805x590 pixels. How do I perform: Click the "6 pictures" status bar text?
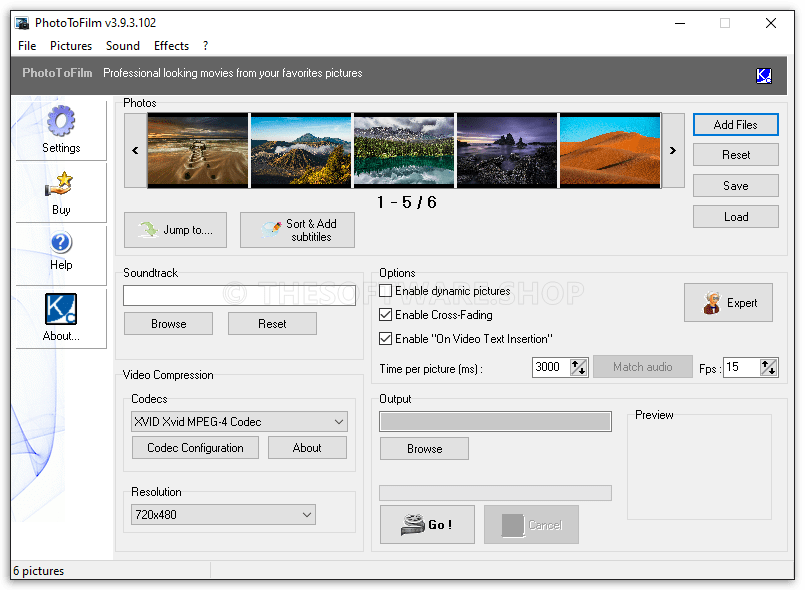click(x=39, y=571)
